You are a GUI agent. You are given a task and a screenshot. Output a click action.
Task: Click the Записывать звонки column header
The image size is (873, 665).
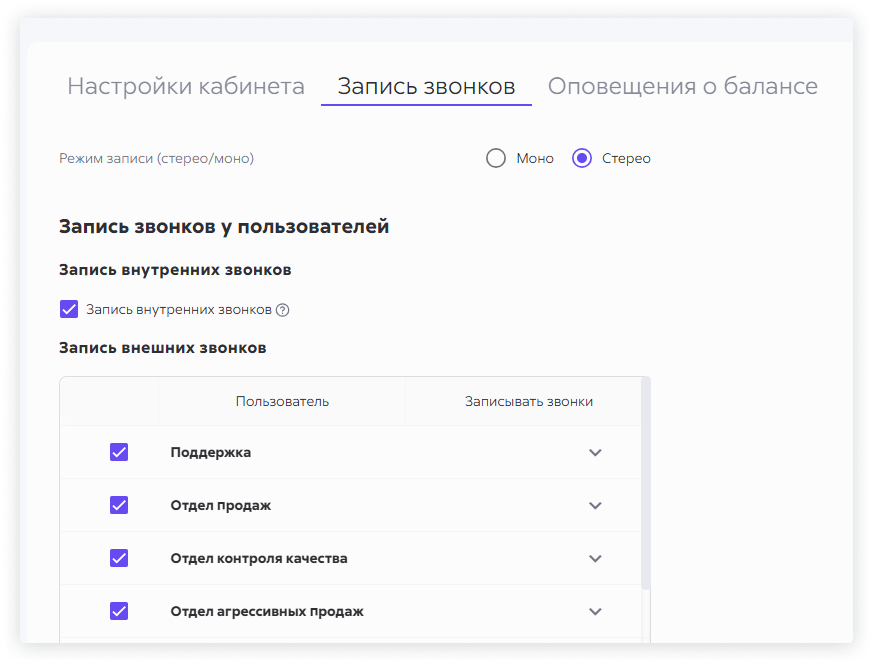(528, 401)
